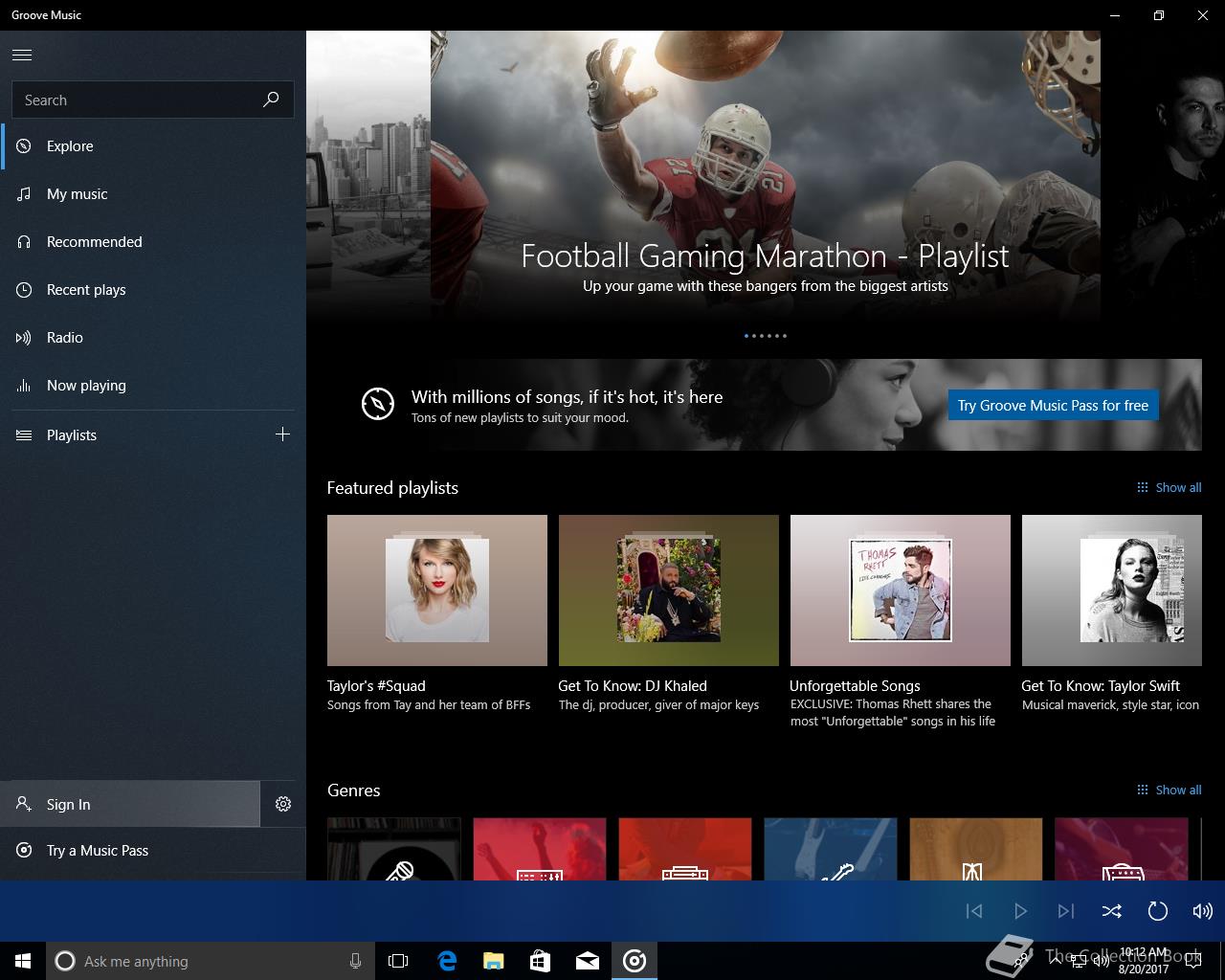Skip to next track

(x=1066, y=911)
